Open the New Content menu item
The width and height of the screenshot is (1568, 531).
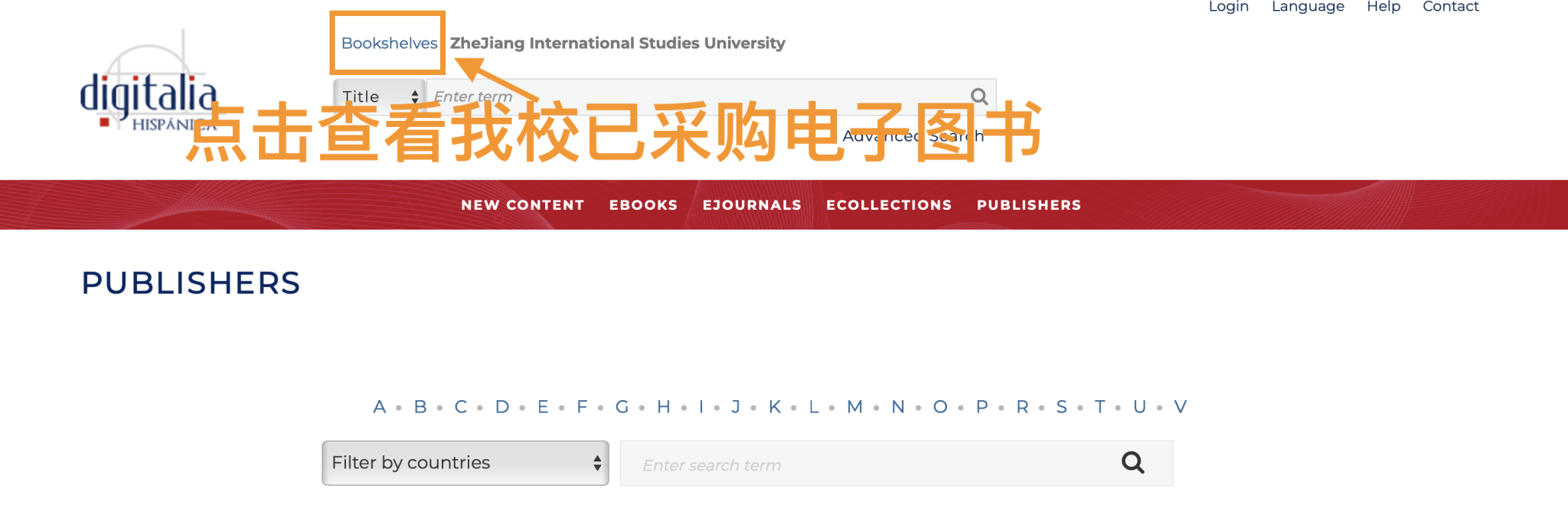(x=523, y=205)
